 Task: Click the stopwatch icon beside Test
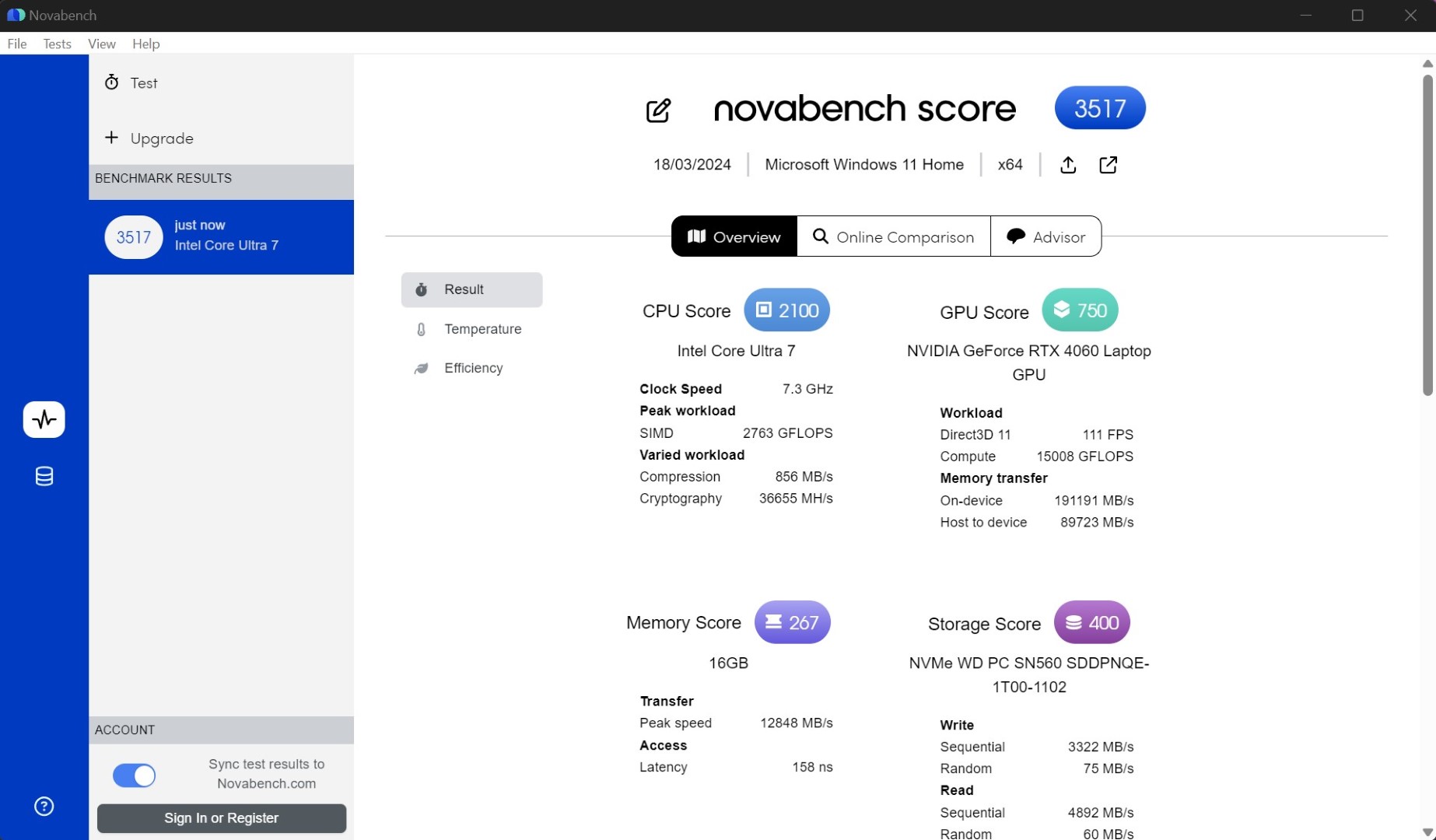111,82
